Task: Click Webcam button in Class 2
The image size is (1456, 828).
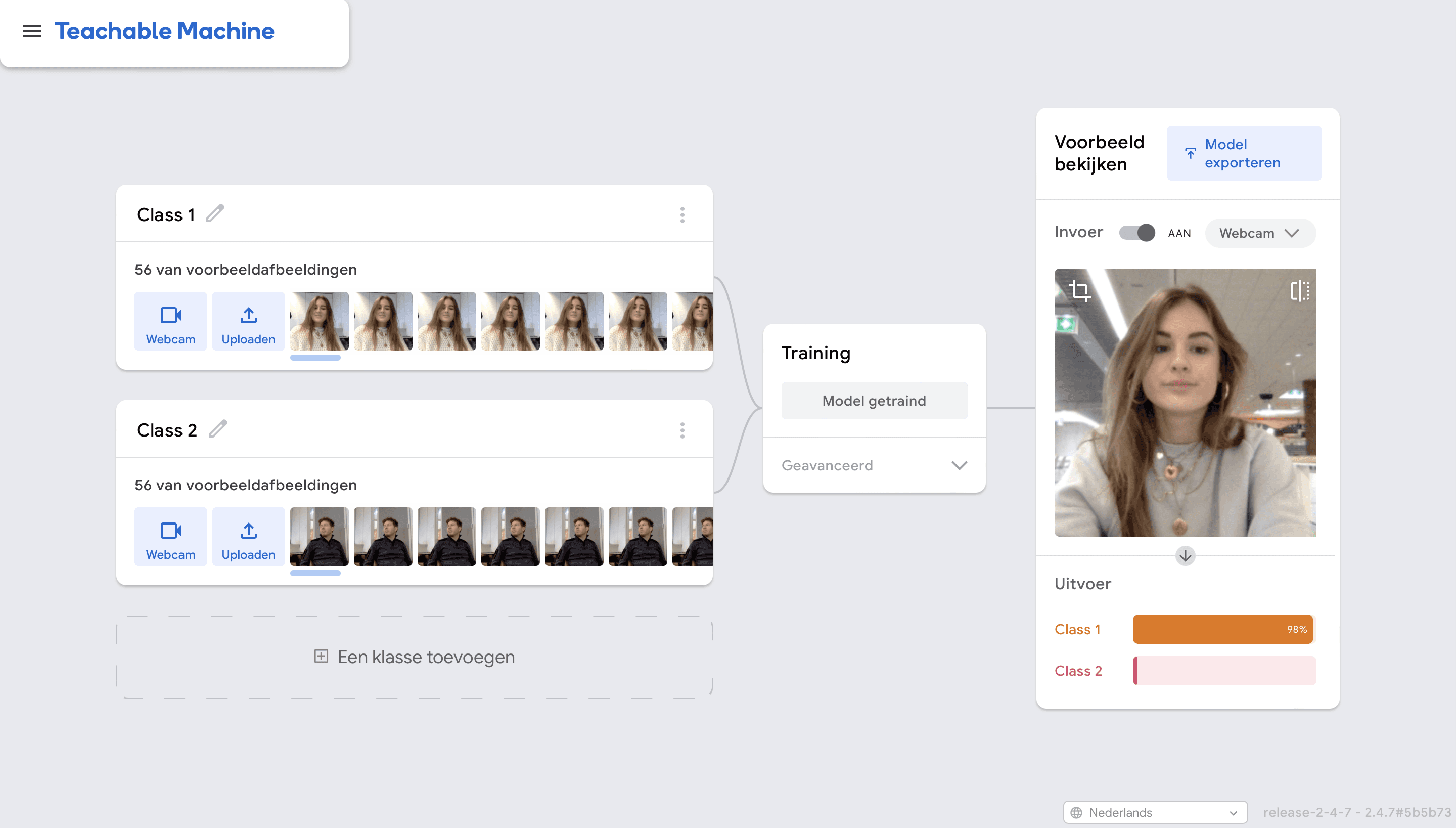Action: tap(170, 537)
